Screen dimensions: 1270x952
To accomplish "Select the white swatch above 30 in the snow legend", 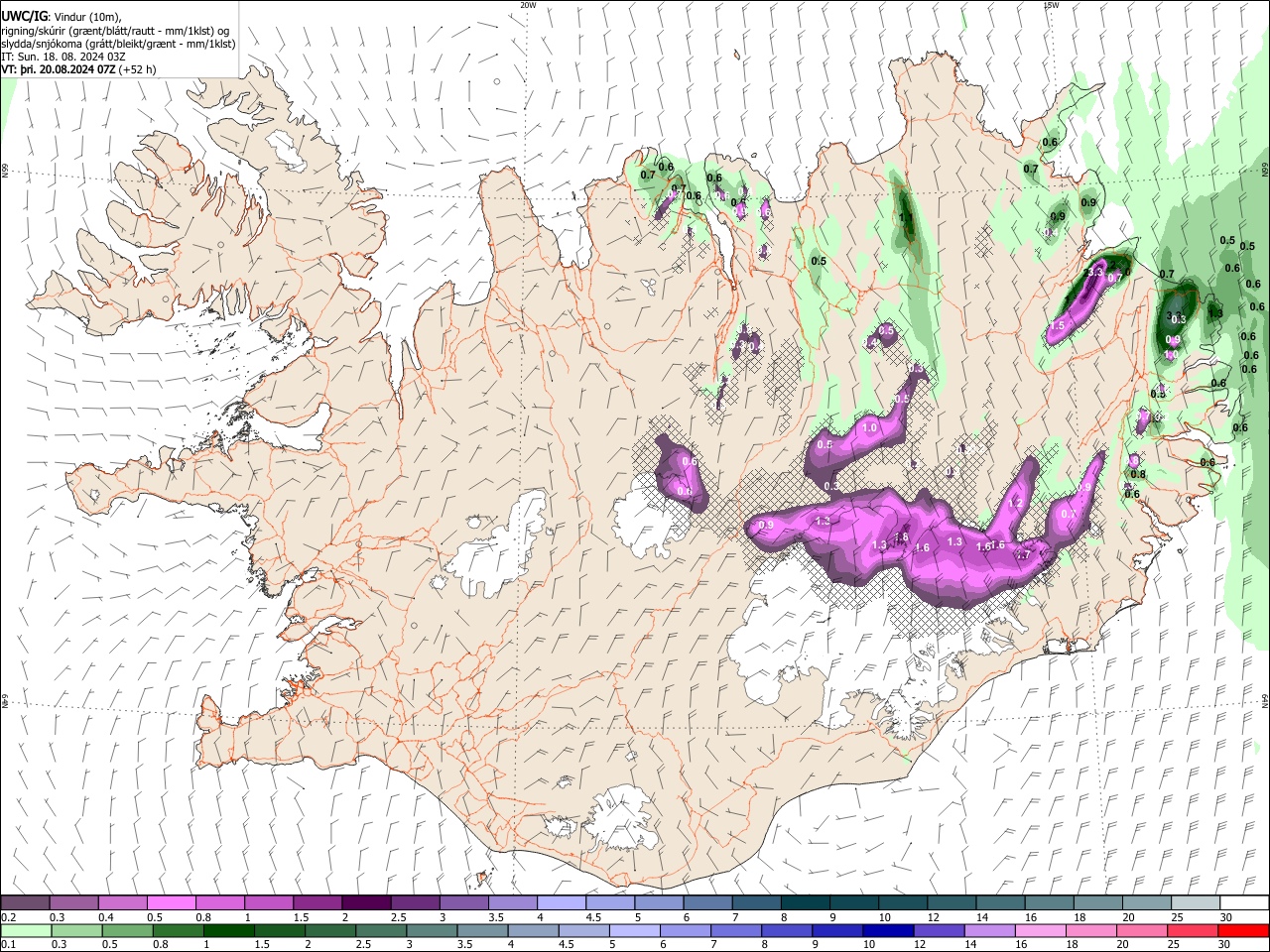I will [1244, 903].
